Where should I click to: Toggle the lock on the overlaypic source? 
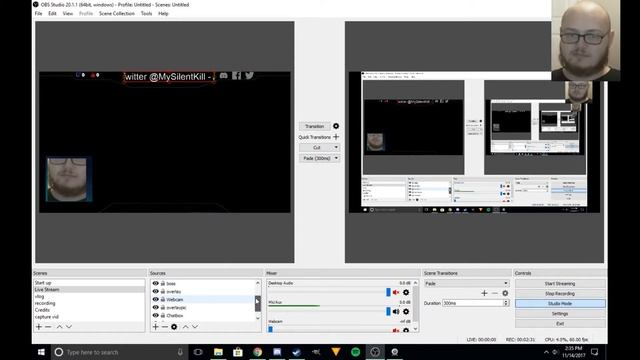162,307
